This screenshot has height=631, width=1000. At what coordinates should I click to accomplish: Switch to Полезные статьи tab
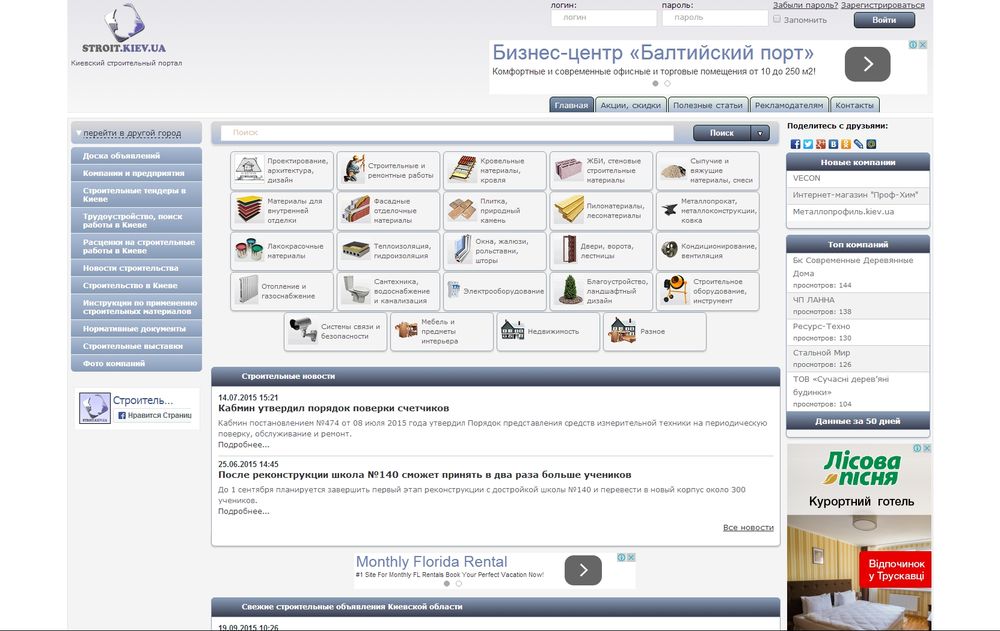point(708,105)
